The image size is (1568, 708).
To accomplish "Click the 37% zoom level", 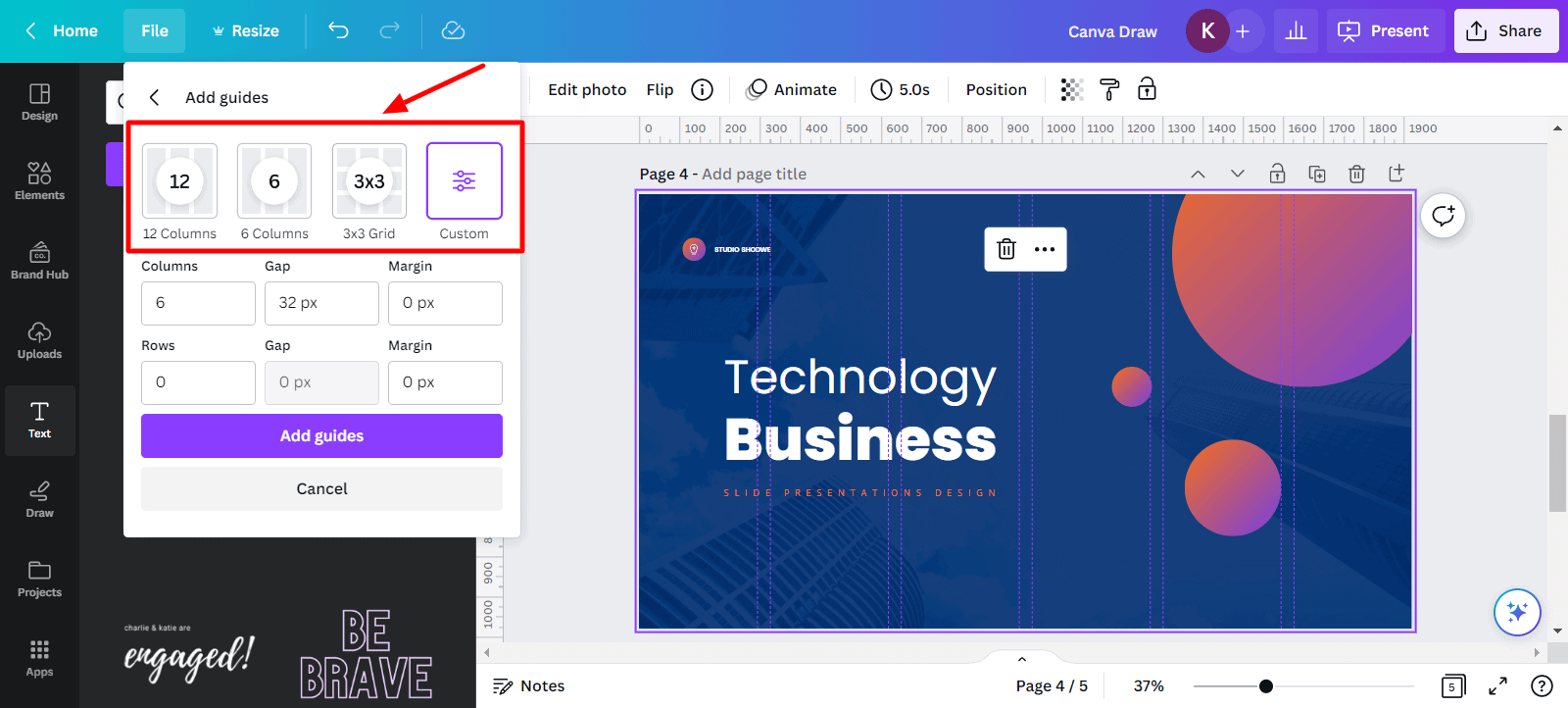I will [x=1149, y=685].
